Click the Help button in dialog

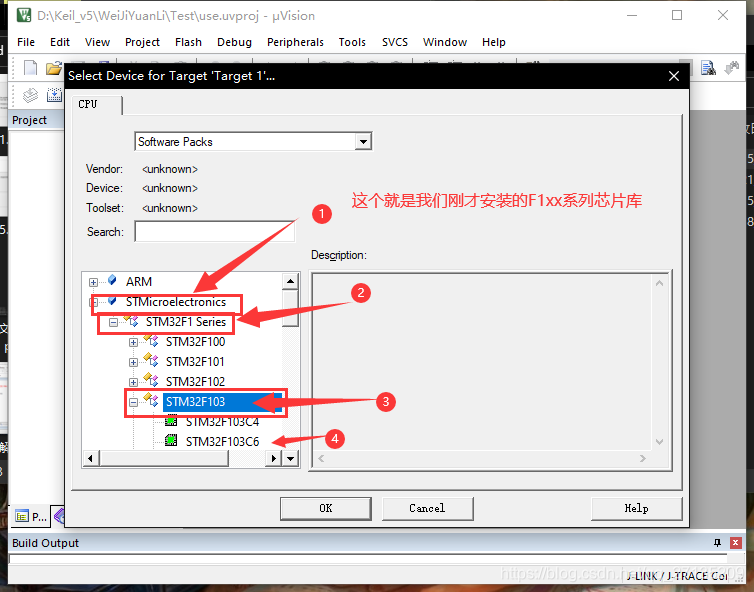(636, 508)
